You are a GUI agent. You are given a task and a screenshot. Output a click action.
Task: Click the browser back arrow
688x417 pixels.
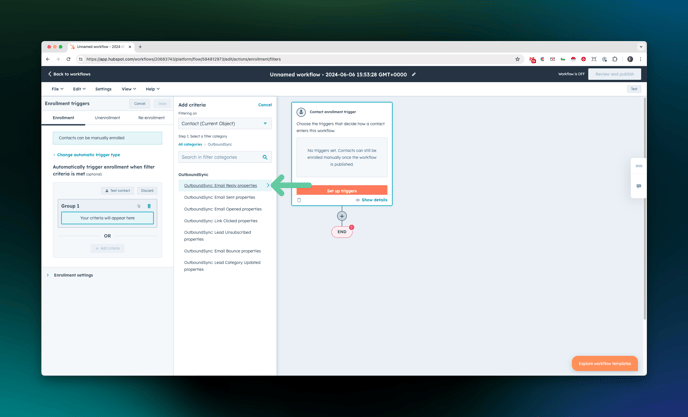pyautogui.click(x=48, y=59)
